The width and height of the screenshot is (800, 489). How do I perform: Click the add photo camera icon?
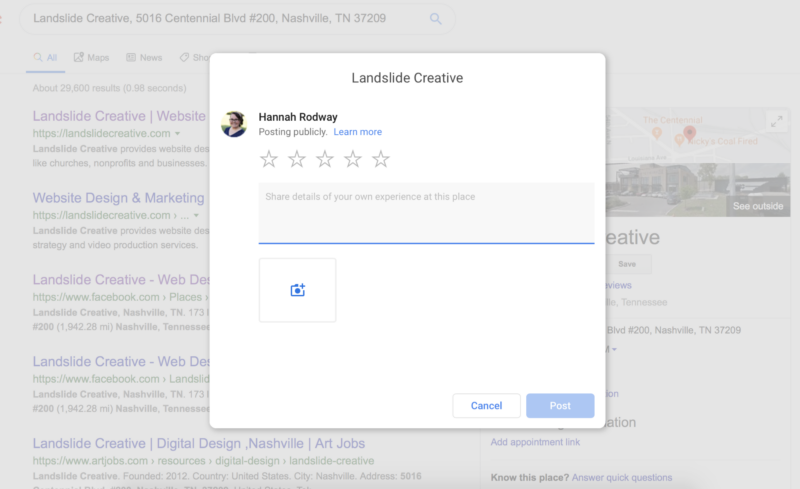pyautogui.click(x=297, y=290)
